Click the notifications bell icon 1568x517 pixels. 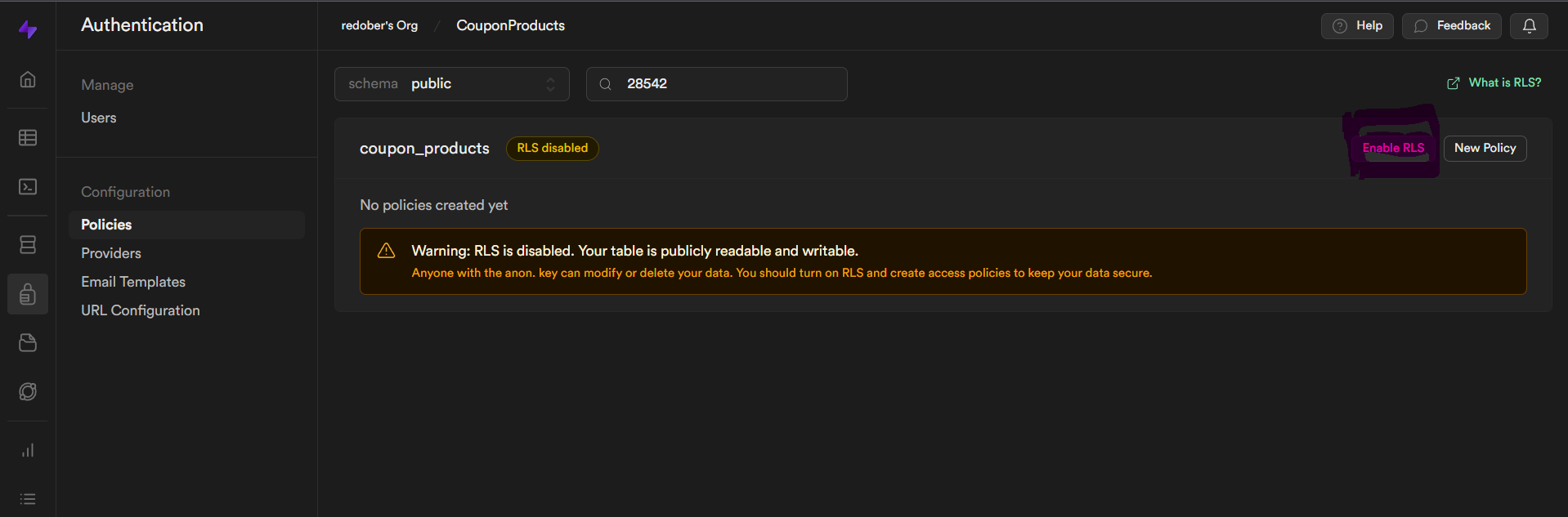point(1529,26)
